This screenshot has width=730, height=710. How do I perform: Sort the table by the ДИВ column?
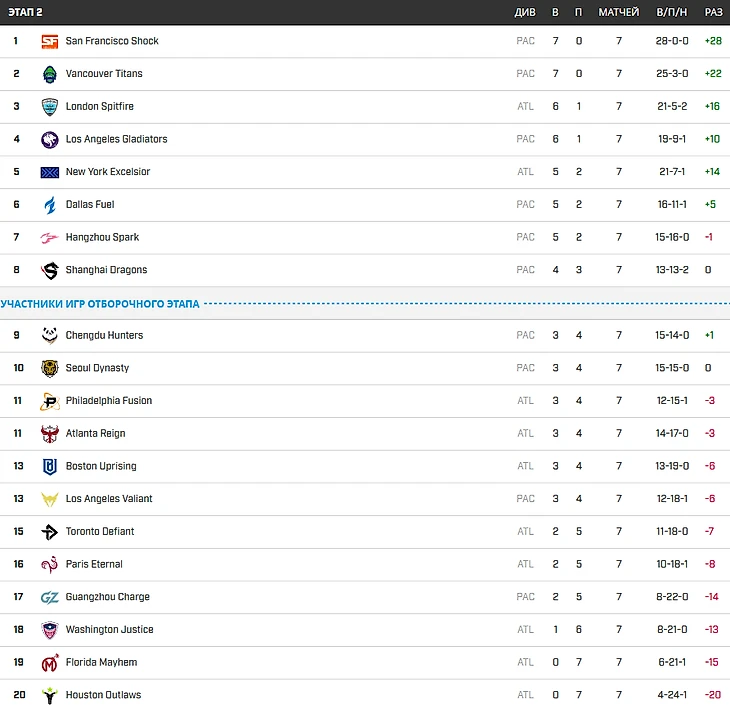tap(525, 12)
